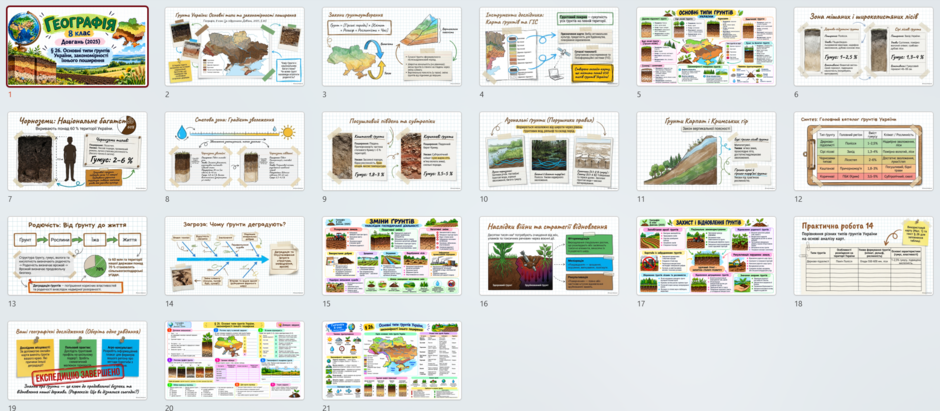Select slide 7 Чорноземи thumbnail
This screenshot has width=940, height=411.
[77, 151]
